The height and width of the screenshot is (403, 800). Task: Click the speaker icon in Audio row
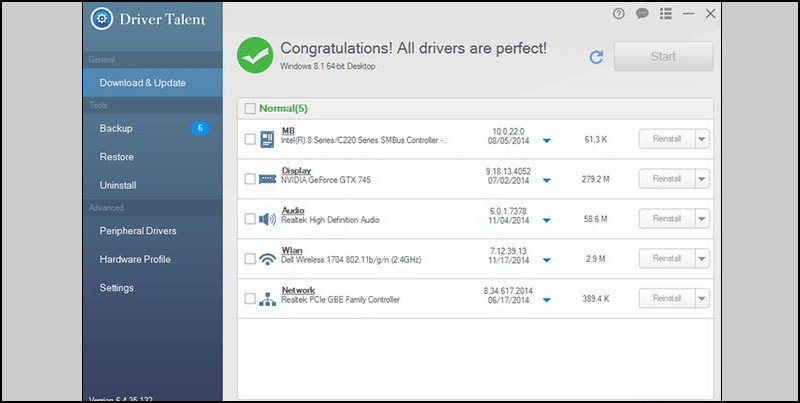267,219
